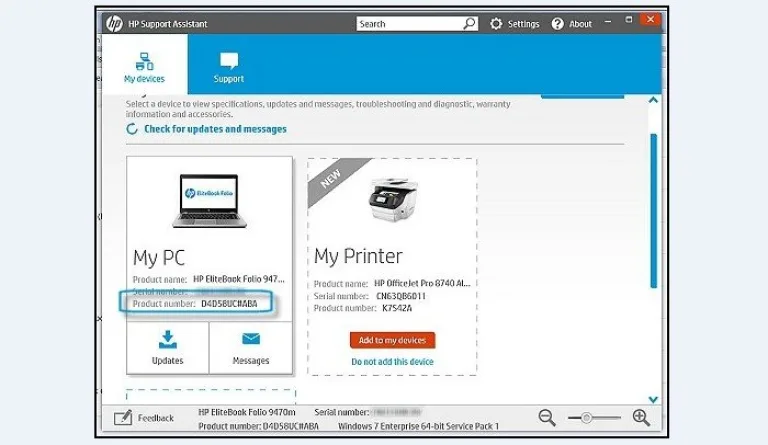Click the Feedback label in status bar
The image size is (768, 445).
(156, 418)
